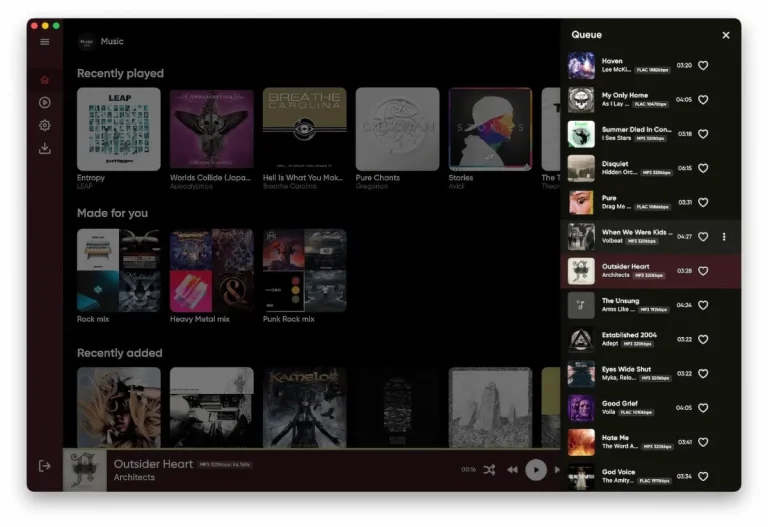Toggle heart for Good Grief by Voila
768x527 pixels.
703,407
